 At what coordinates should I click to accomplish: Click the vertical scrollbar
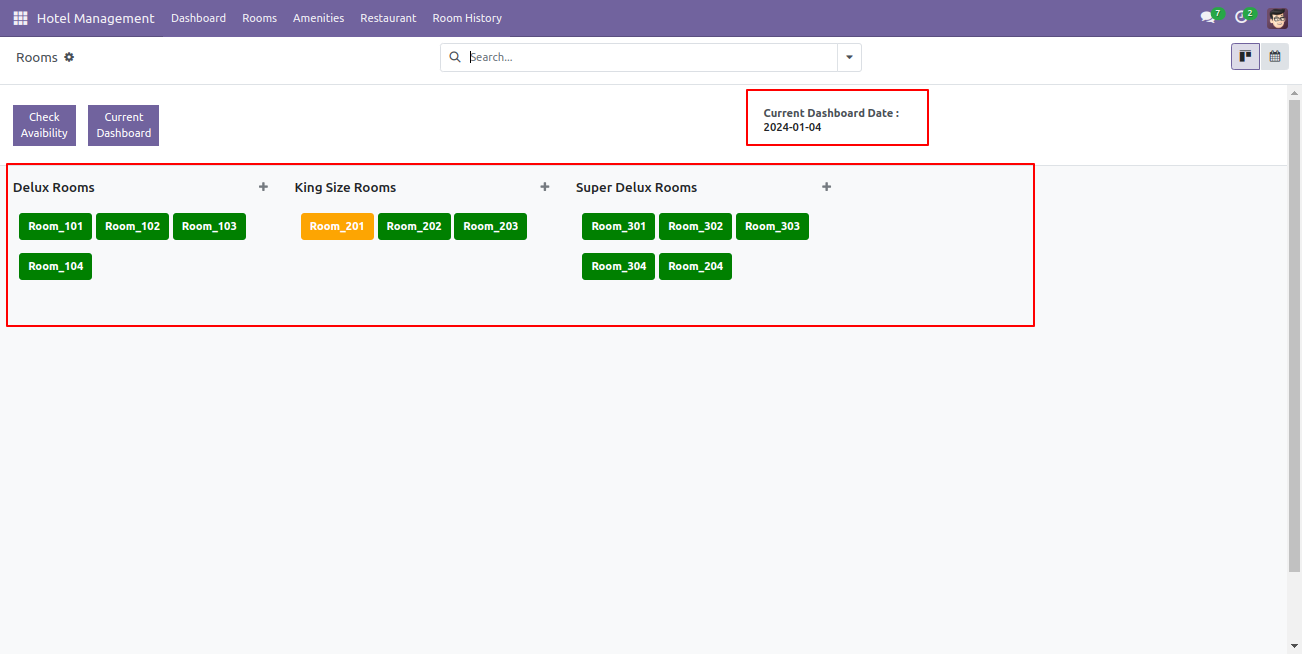pyautogui.click(x=1294, y=335)
